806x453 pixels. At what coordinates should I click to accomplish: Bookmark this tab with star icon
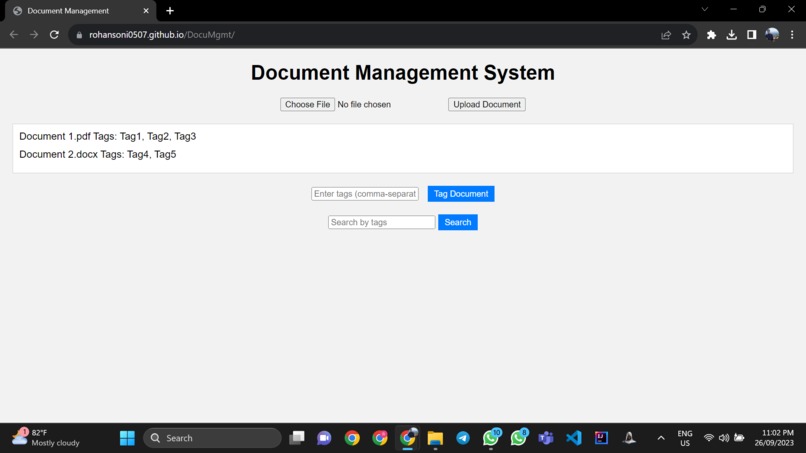[686, 35]
